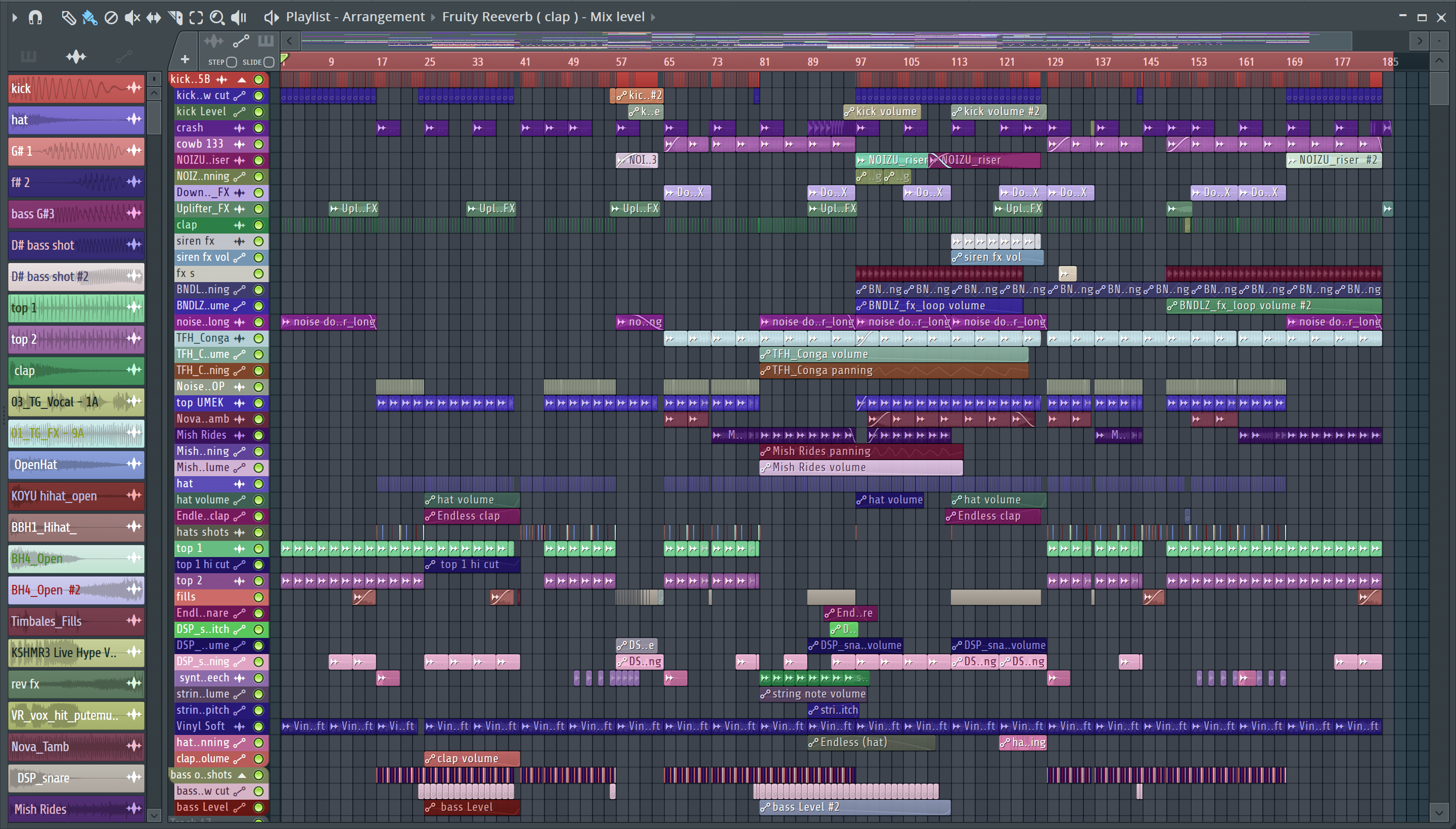Show pattern clips in track mode selector

[x=266, y=40]
